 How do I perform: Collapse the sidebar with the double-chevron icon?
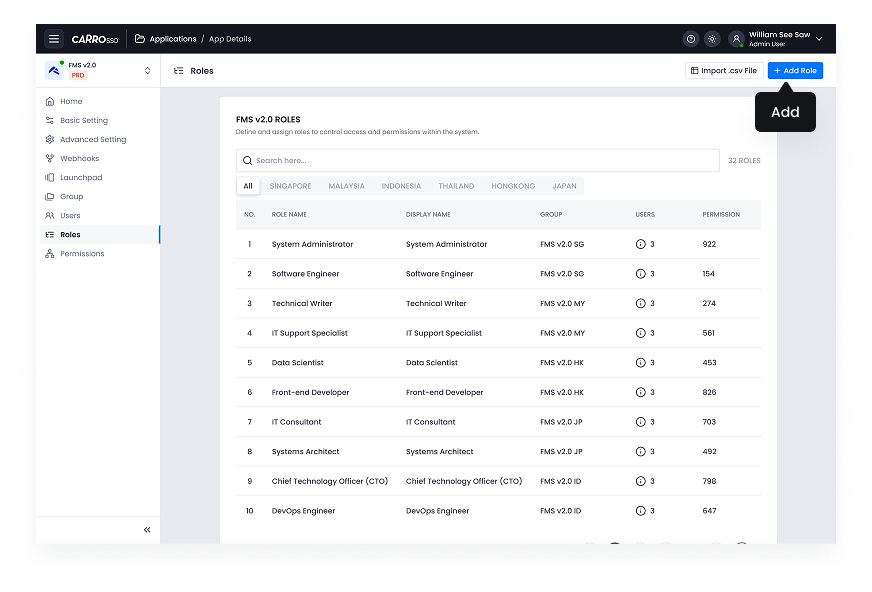pyautogui.click(x=147, y=529)
